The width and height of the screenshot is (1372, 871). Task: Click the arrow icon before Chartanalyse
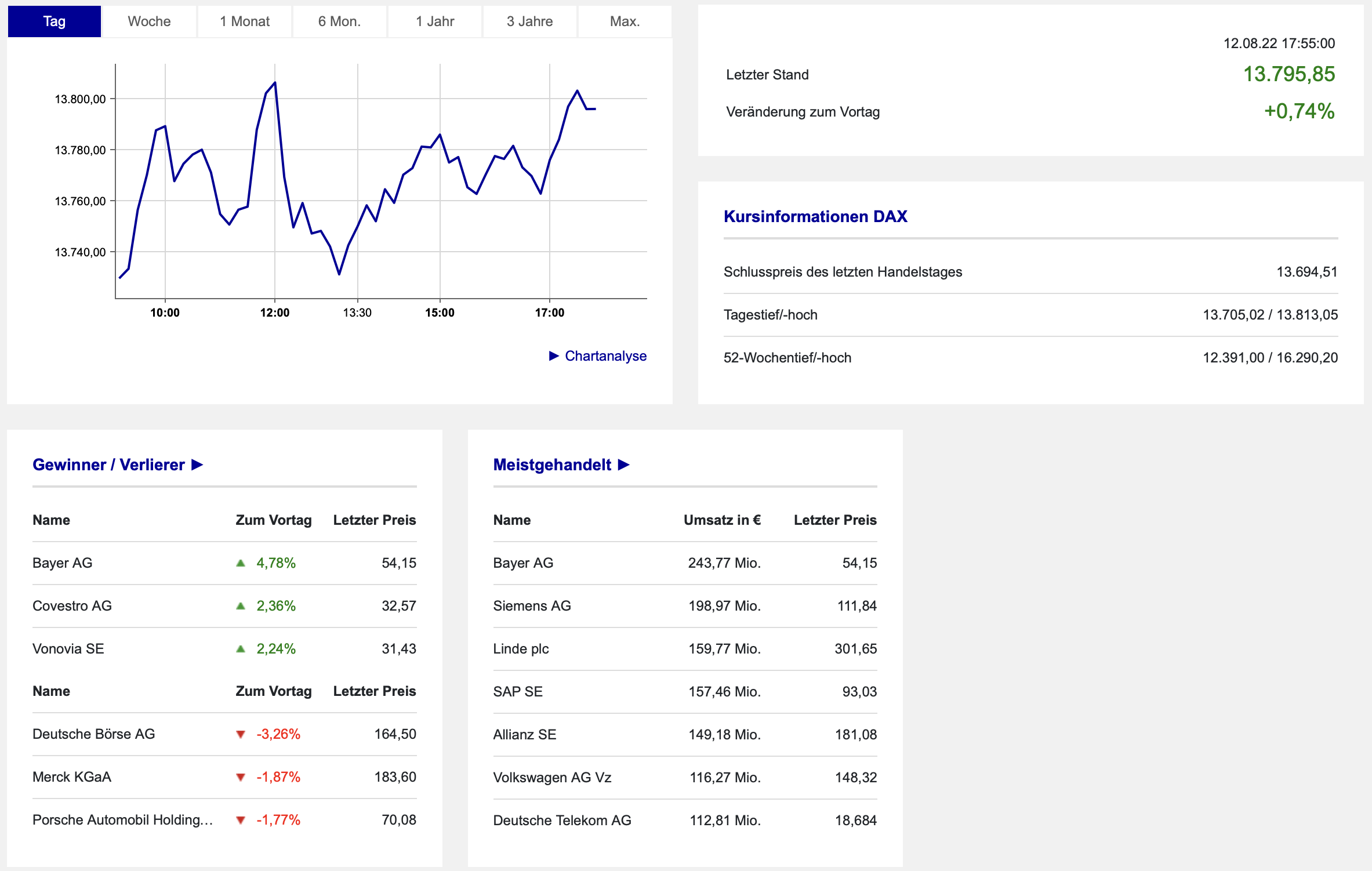pyautogui.click(x=554, y=355)
